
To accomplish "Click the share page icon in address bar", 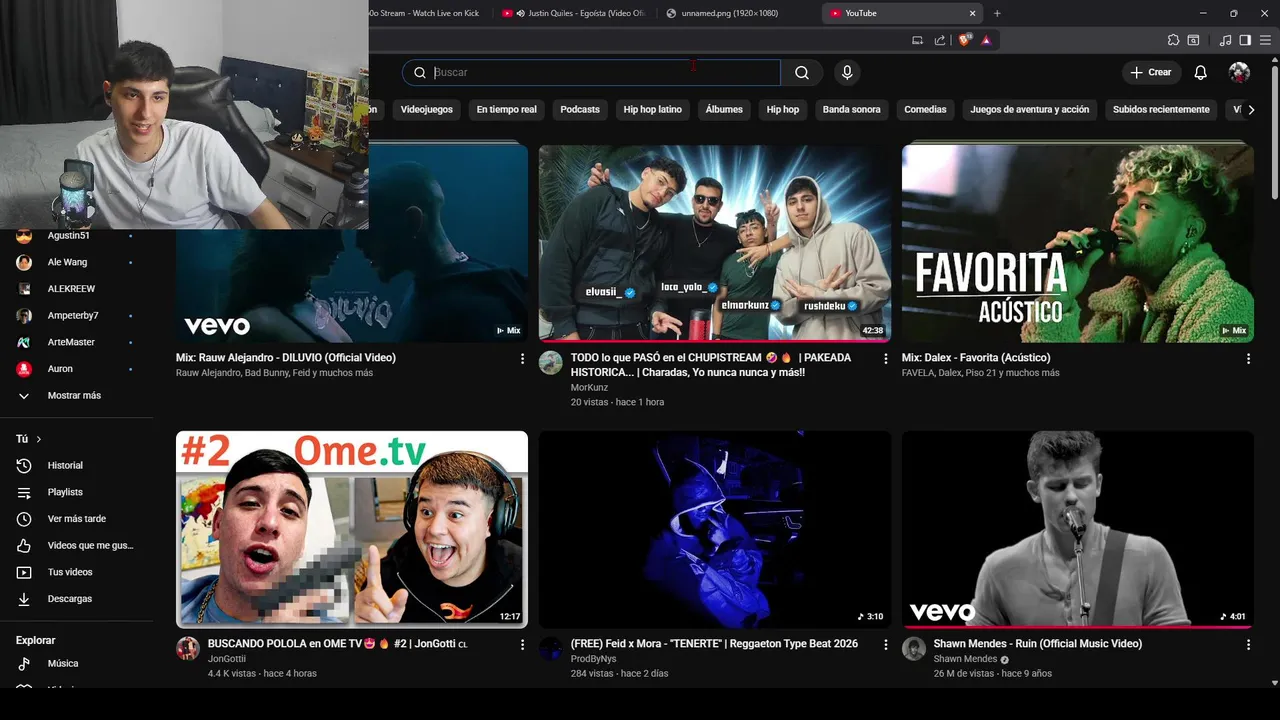I will coord(940,40).
